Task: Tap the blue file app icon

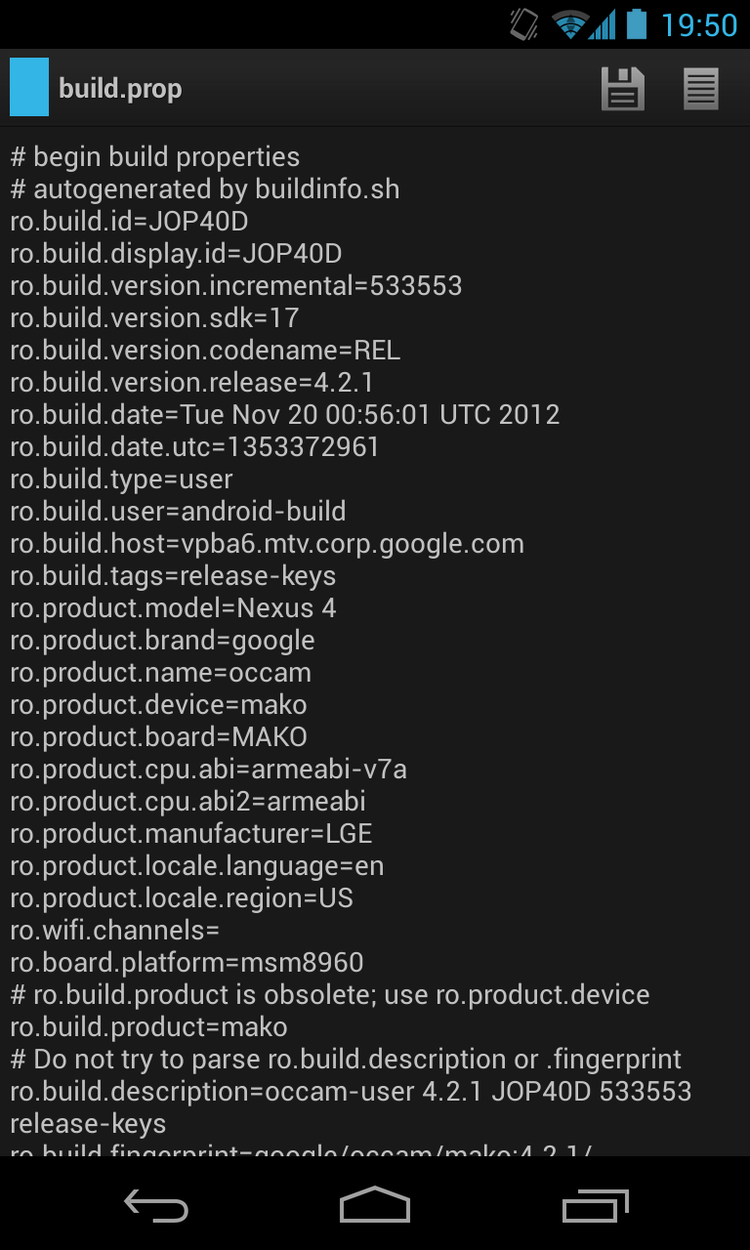Action: [x=29, y=88]
